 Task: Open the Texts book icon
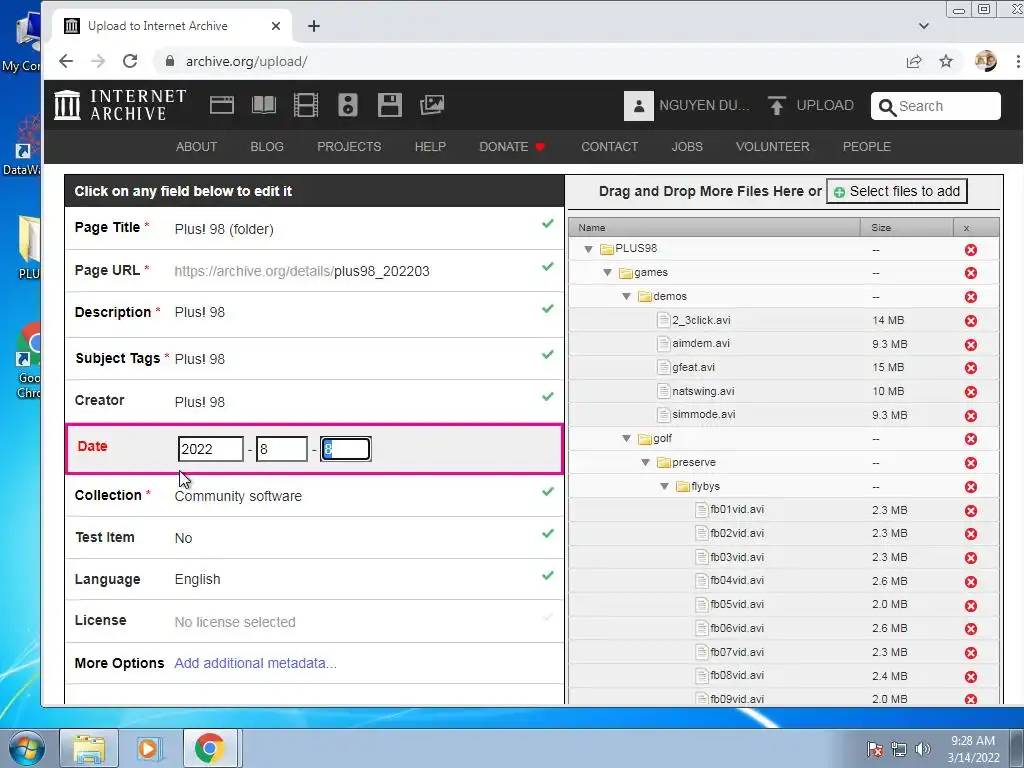tap(264, 104)
